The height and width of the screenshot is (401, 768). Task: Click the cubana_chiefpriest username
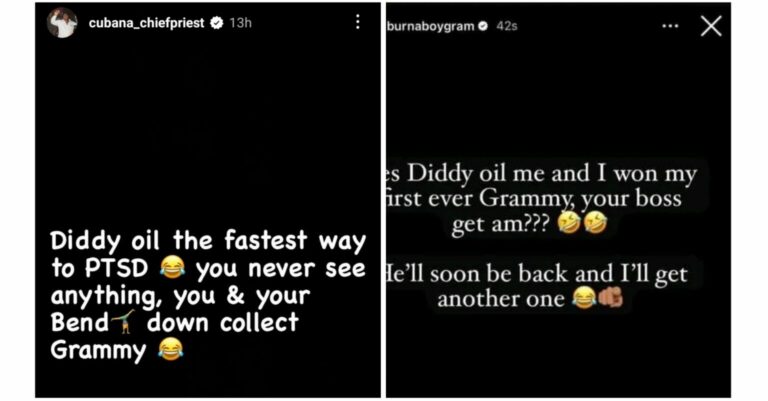click(146, 23)
